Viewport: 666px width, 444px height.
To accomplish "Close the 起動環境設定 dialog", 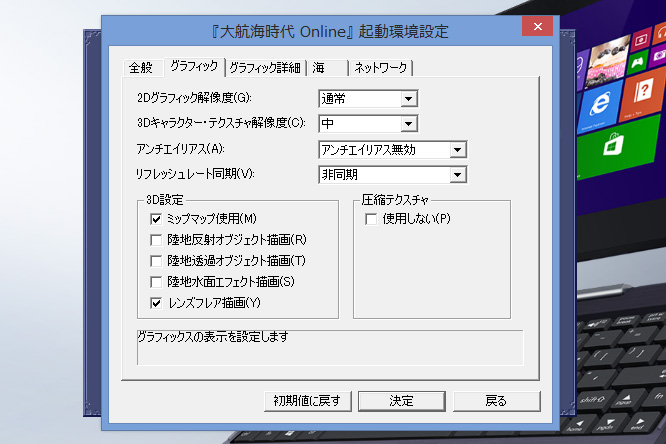I will point(538,26).
